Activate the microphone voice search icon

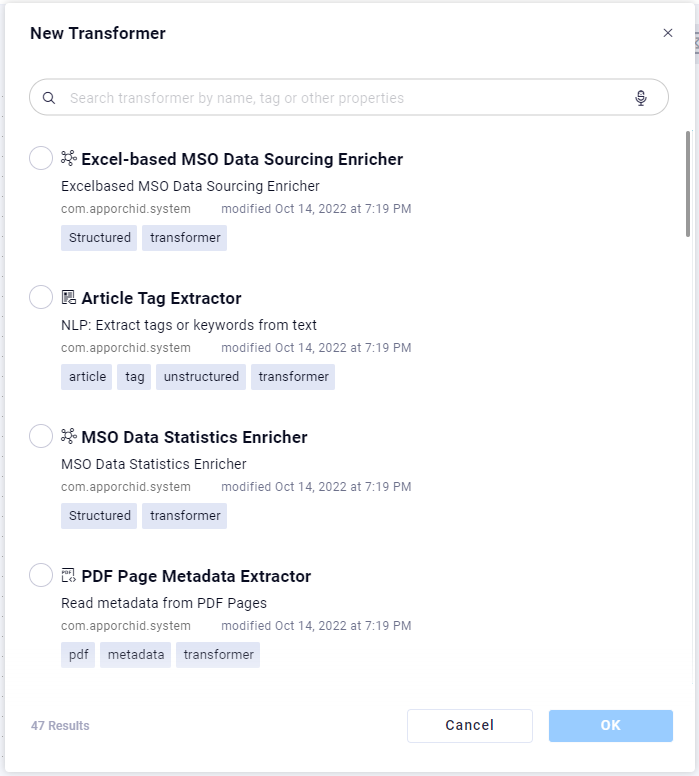[x=641, y=98]
